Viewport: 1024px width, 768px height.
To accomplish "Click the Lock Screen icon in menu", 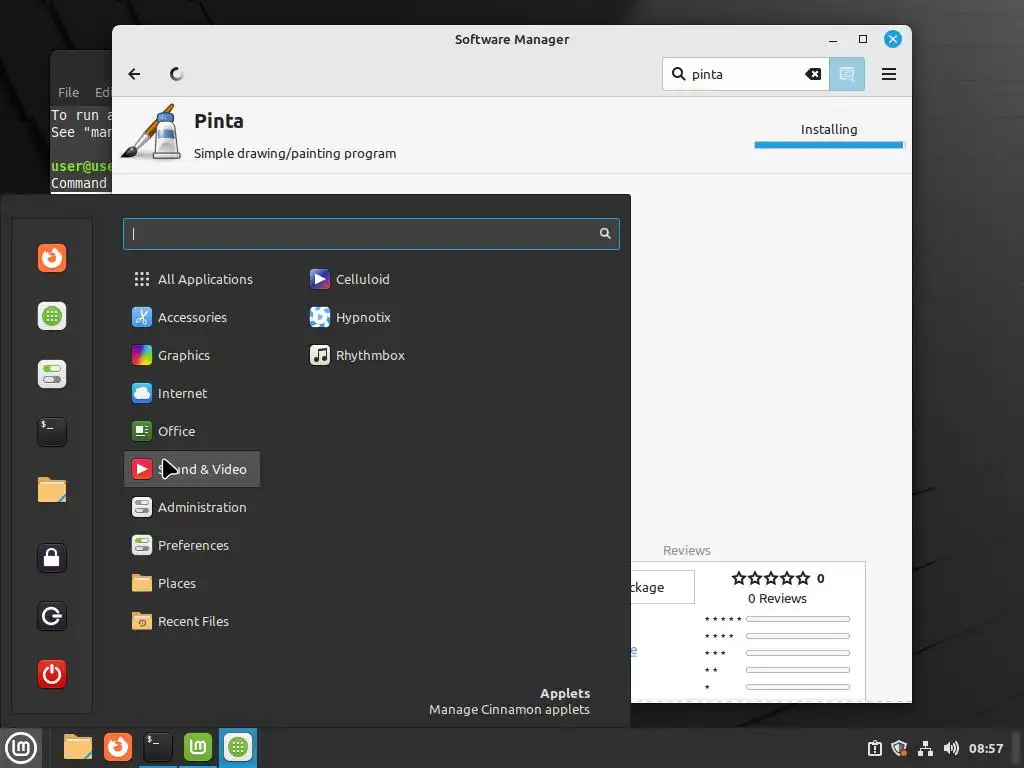I will [52, 558].
